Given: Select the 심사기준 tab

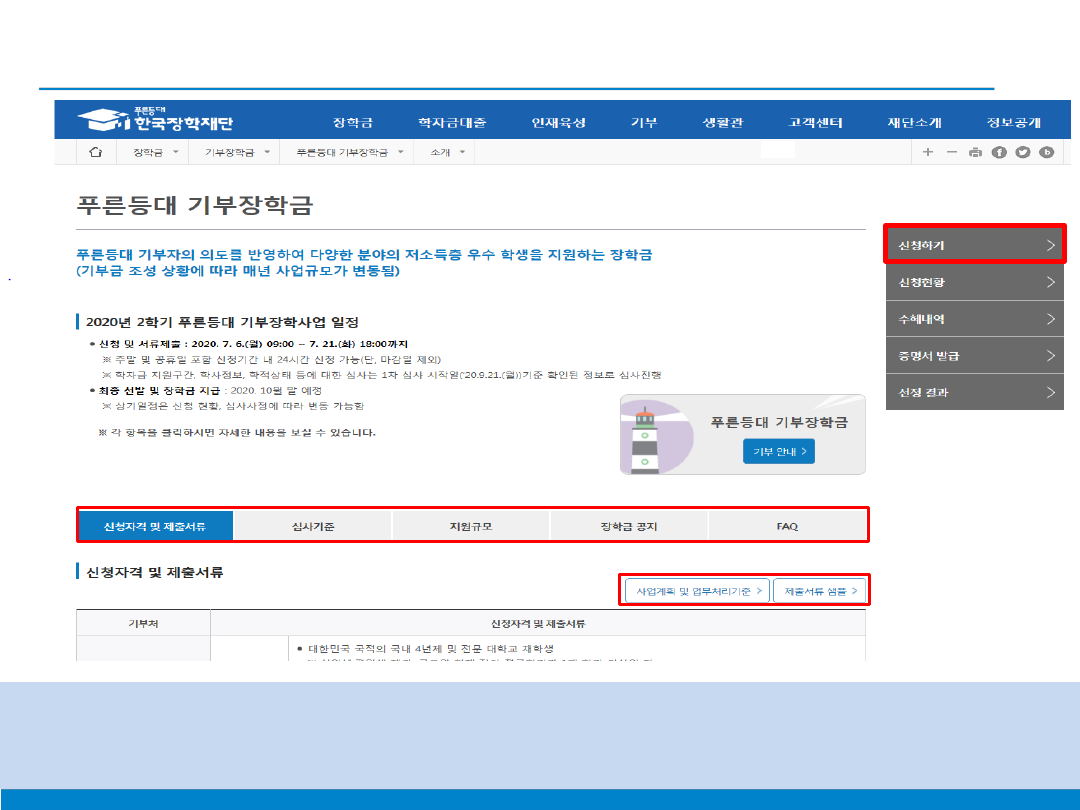Looking at the screenshot, I should coord(313,526).
